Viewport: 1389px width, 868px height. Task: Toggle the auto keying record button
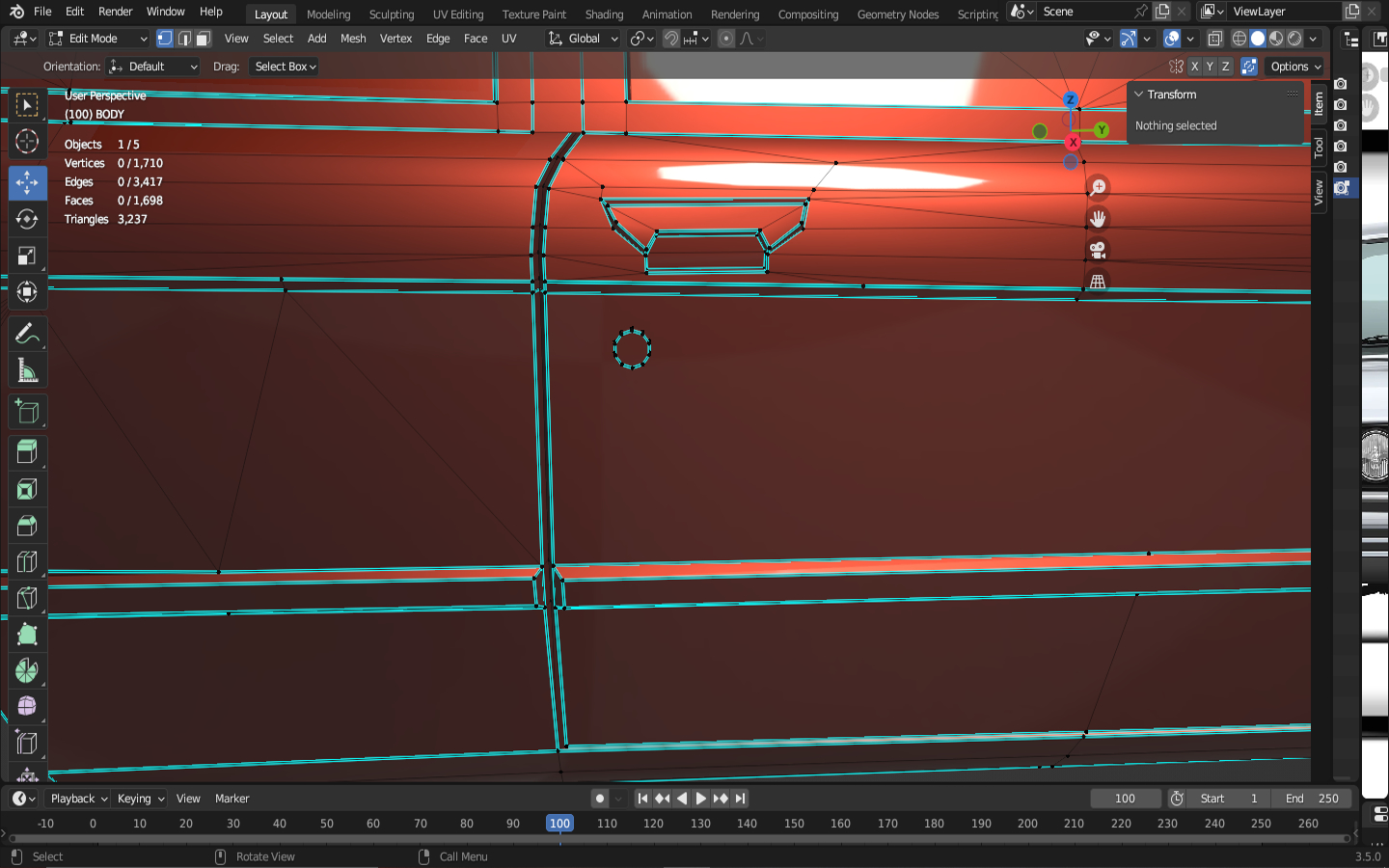click(x=600, y=799)
